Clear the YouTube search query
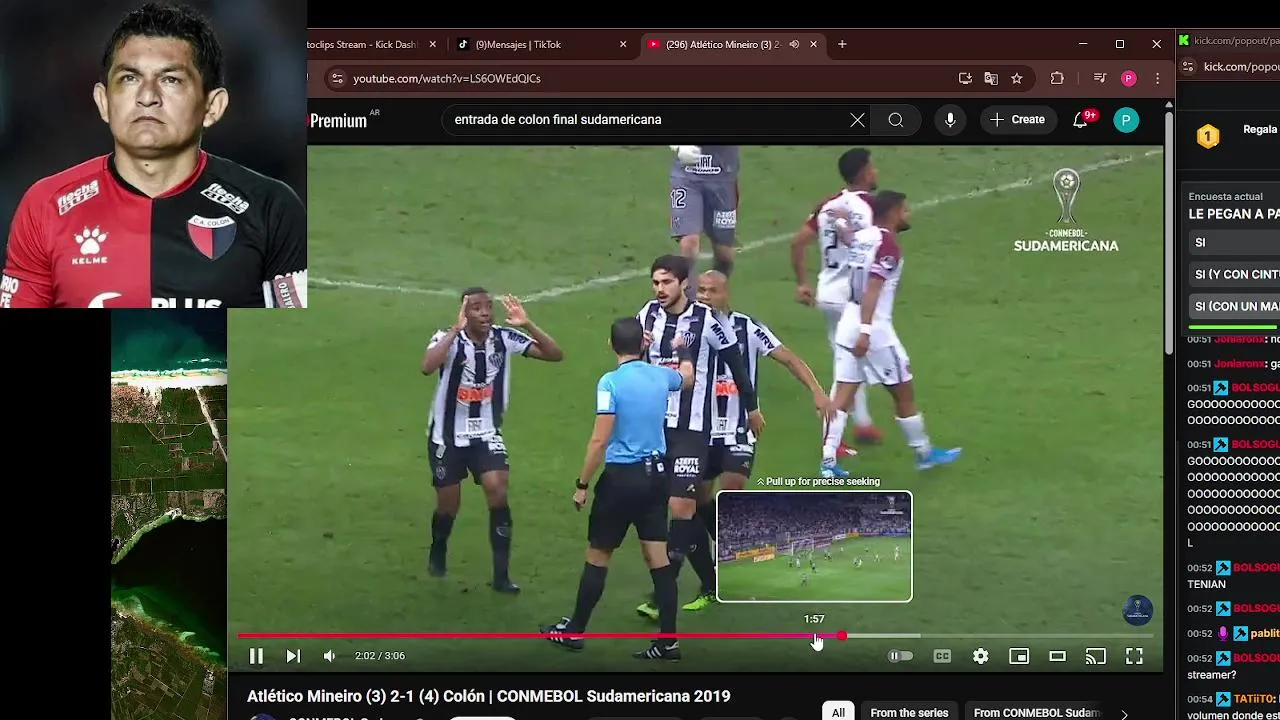Image resolution: width=1280 pixels, height=720 pixels. point(857,120)
